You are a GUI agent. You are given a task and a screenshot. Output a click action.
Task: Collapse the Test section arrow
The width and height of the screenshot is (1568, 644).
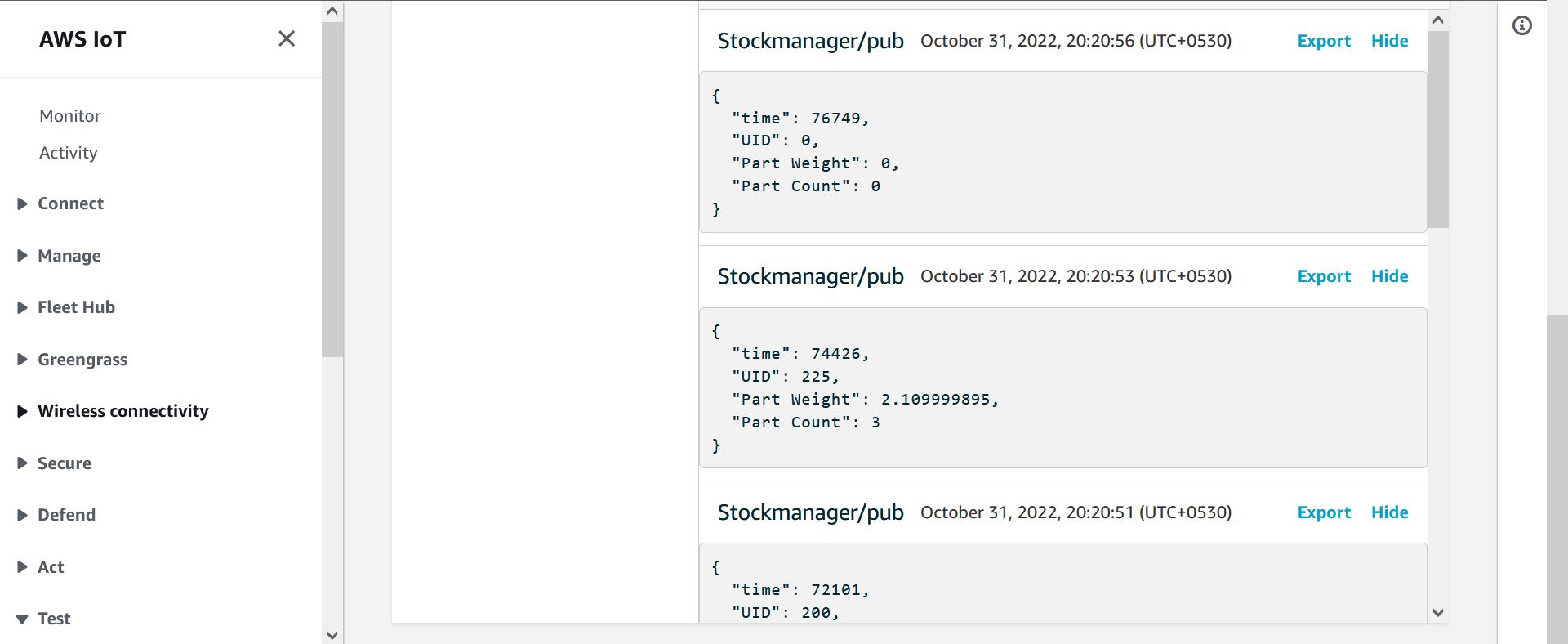click(x=22, y=619)
